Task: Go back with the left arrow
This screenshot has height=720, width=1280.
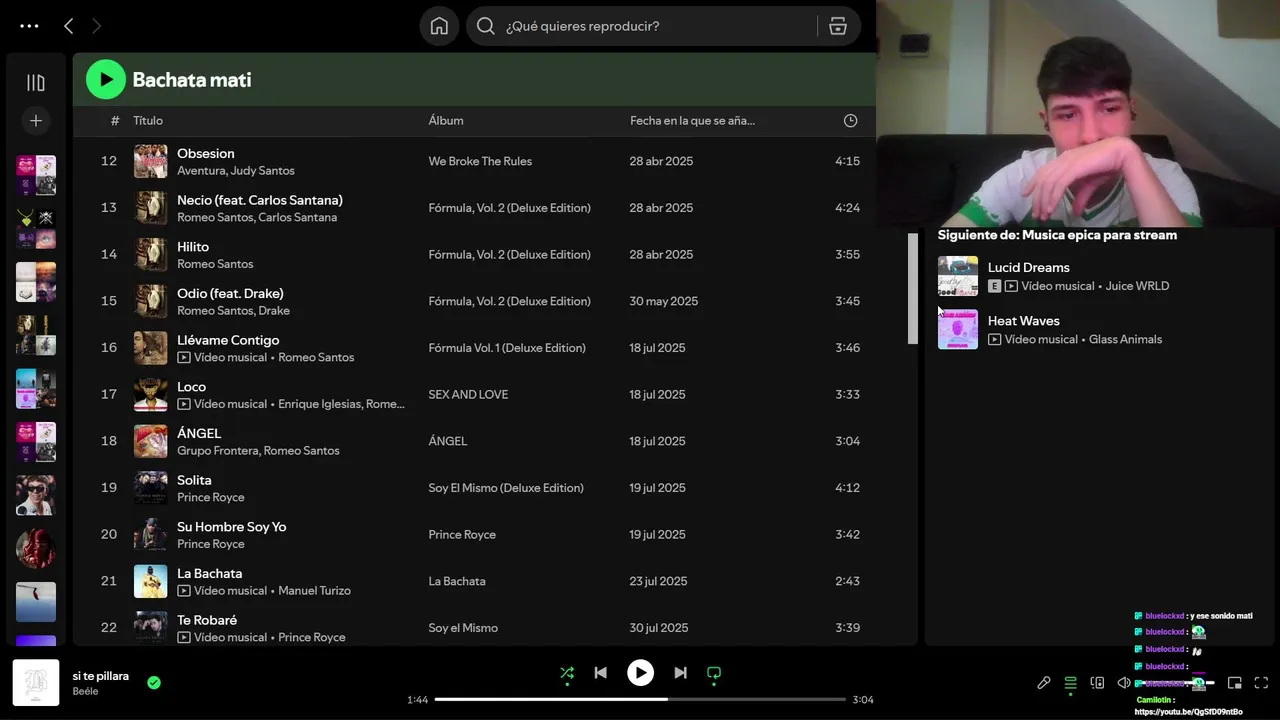Action: pyautogui.click(x=68, y=26)
